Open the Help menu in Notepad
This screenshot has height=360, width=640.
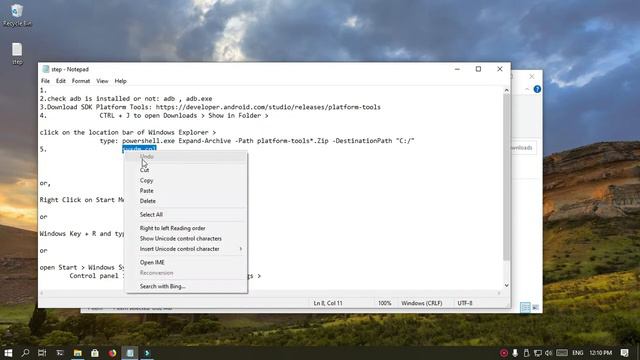coord(120,81)
